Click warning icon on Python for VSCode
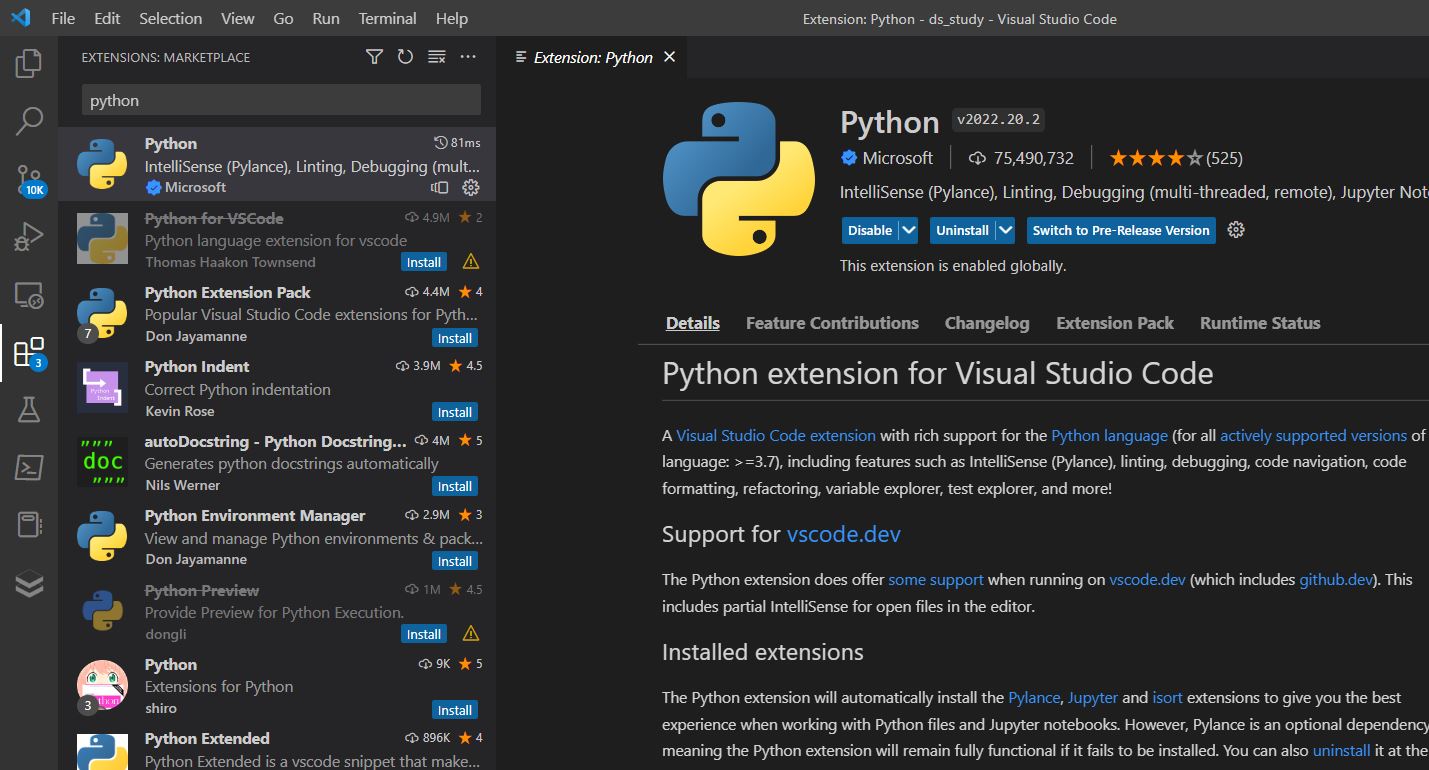1429x770 pixels. tap(471, 262)
